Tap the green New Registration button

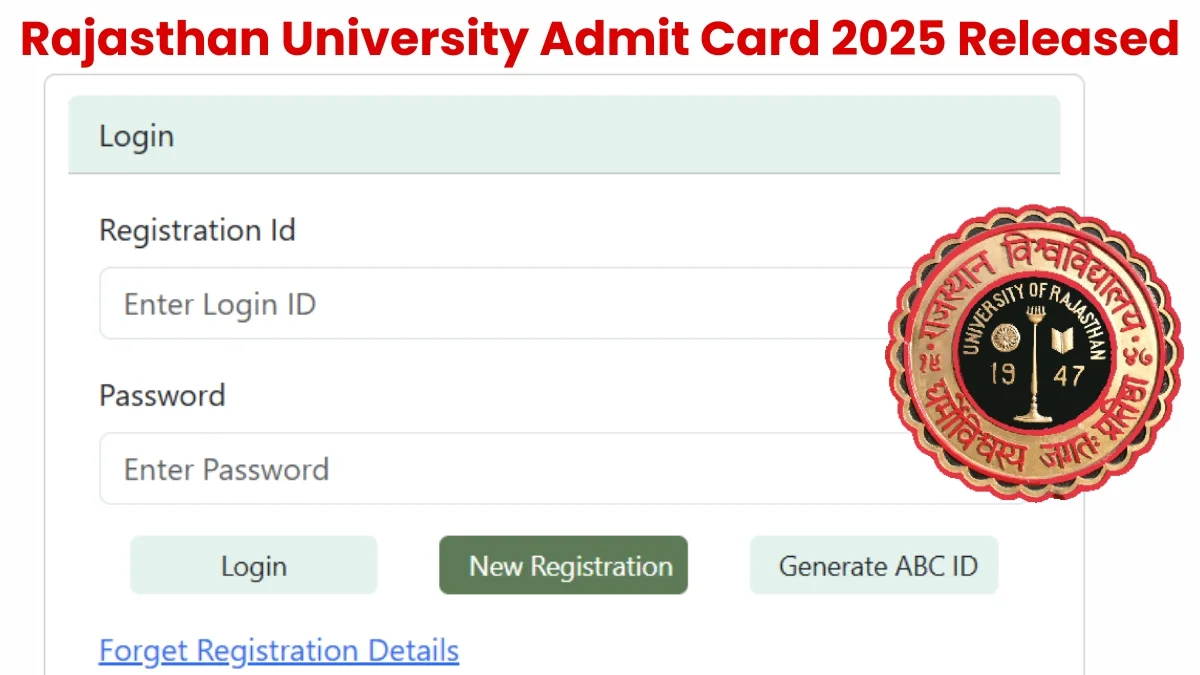(563, 565)
